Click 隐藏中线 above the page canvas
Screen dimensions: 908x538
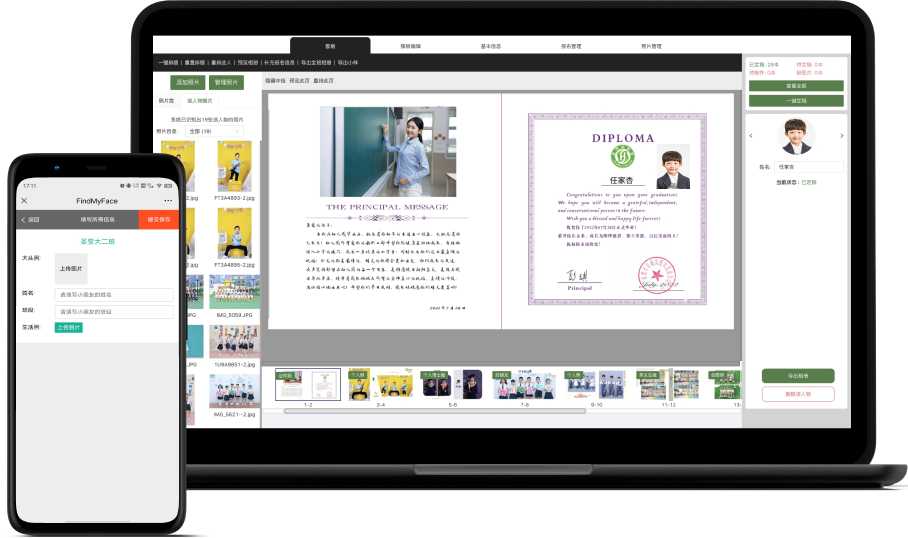pos(276,80)
